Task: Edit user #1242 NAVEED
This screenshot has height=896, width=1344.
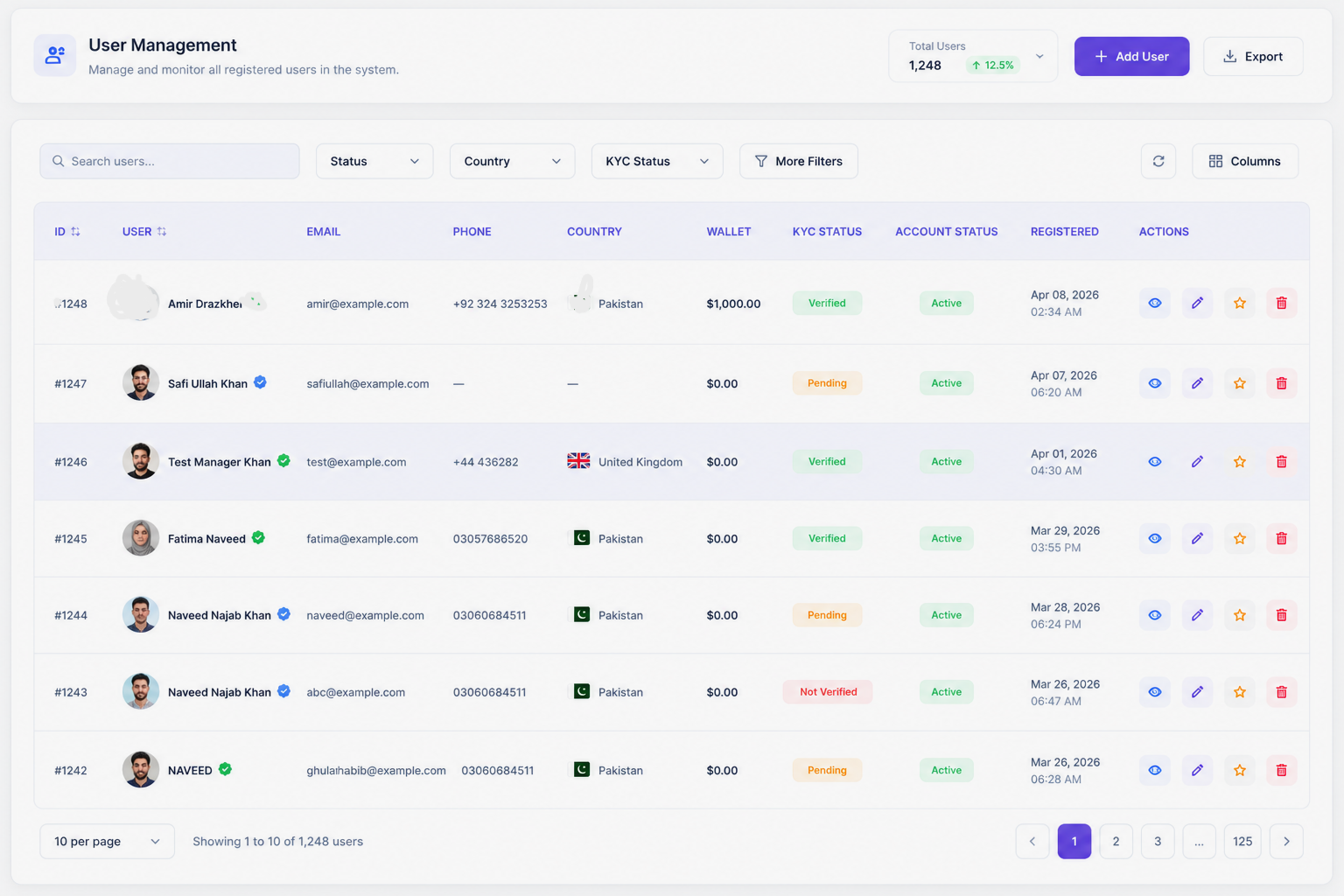Action: tap(1197, 770)
